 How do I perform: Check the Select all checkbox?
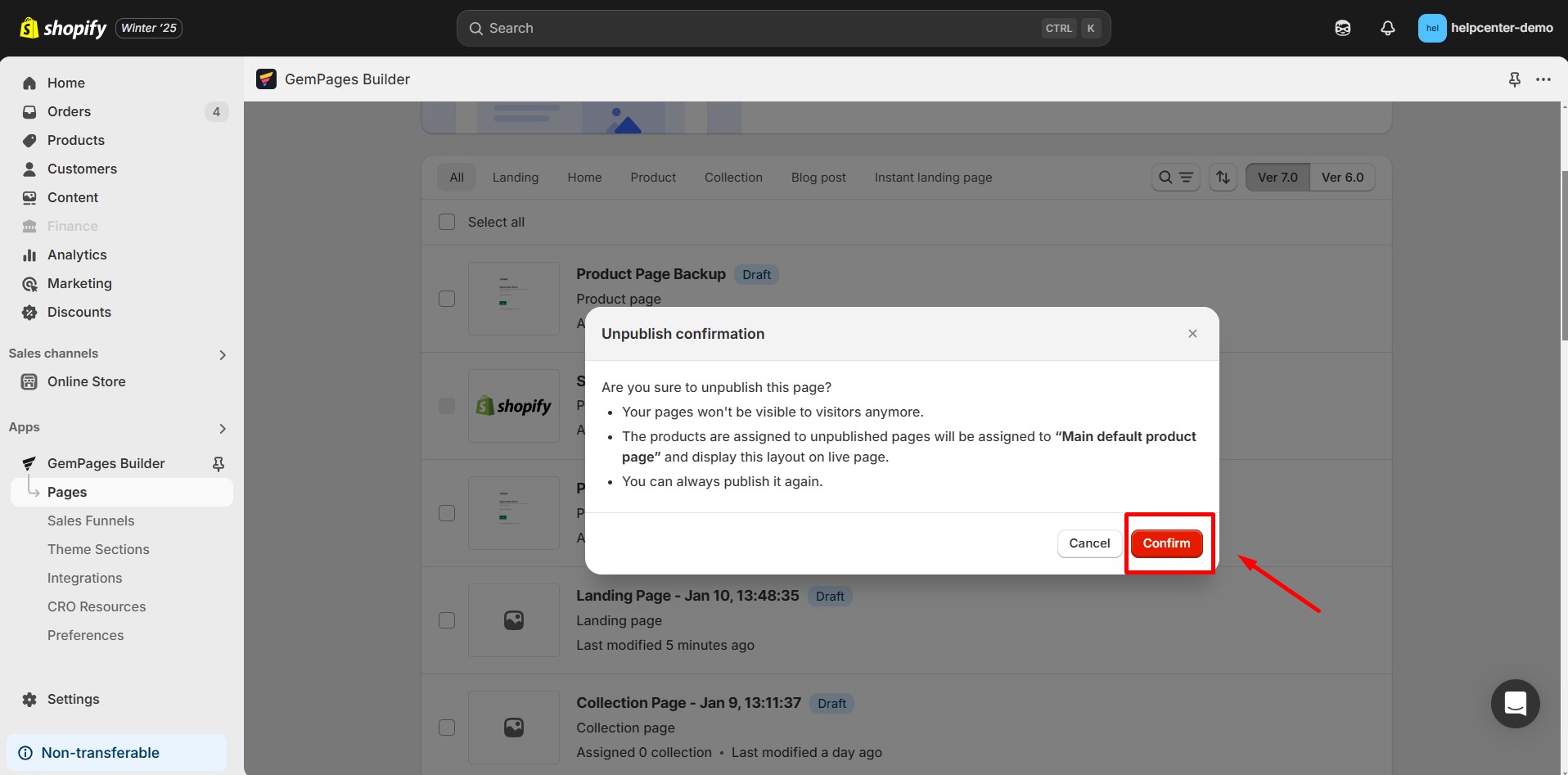[447, 223]
